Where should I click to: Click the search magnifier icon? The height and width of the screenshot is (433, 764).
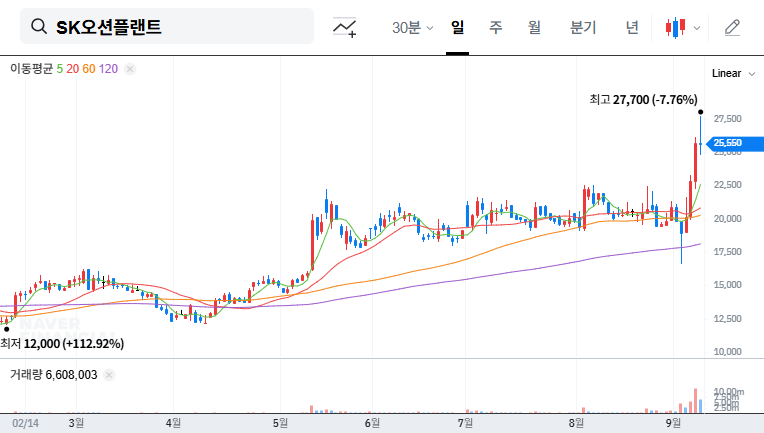[38, 26]
